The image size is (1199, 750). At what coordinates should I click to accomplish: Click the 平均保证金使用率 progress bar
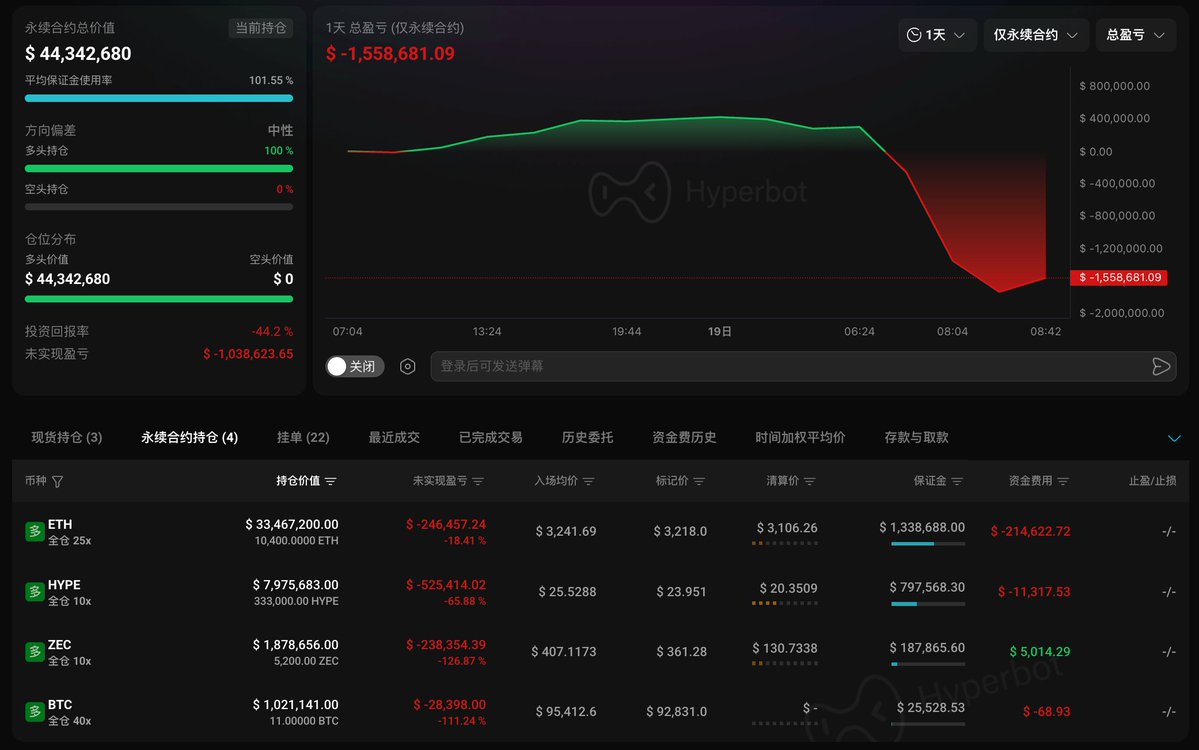click(159, 98)
